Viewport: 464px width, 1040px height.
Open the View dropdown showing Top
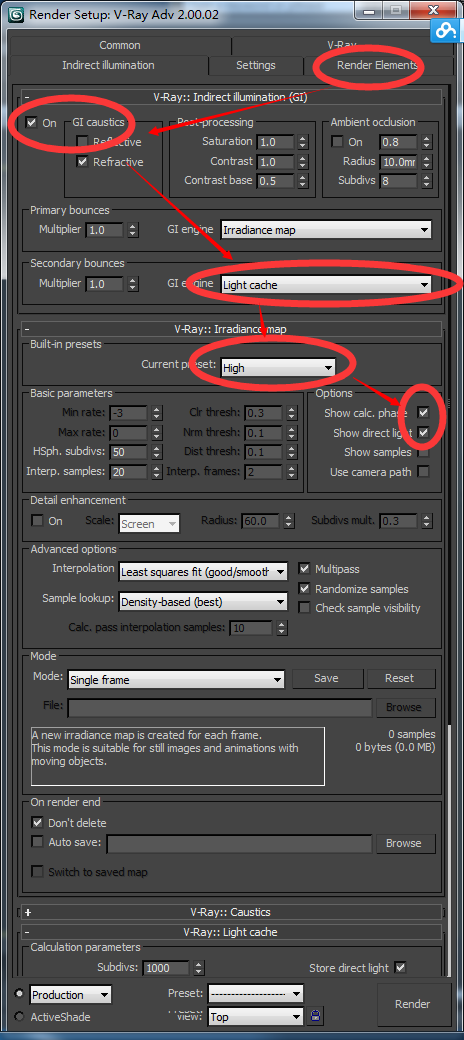coord(255,1015)
